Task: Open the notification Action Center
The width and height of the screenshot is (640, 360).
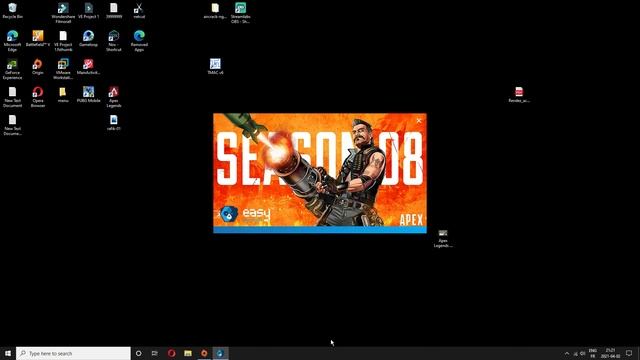Action: coord(629,353)
